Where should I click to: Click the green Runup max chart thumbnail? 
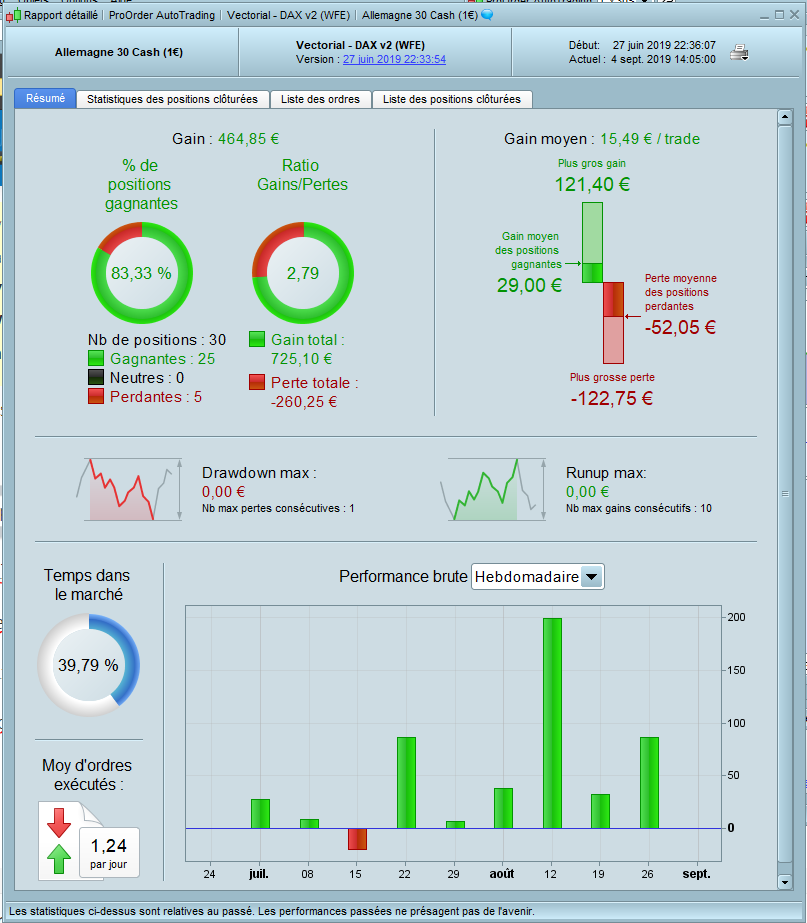(493, 490)
